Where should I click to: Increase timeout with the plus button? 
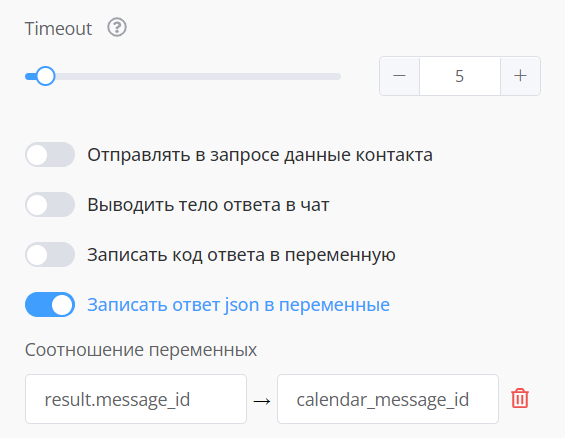pos(520,76)
